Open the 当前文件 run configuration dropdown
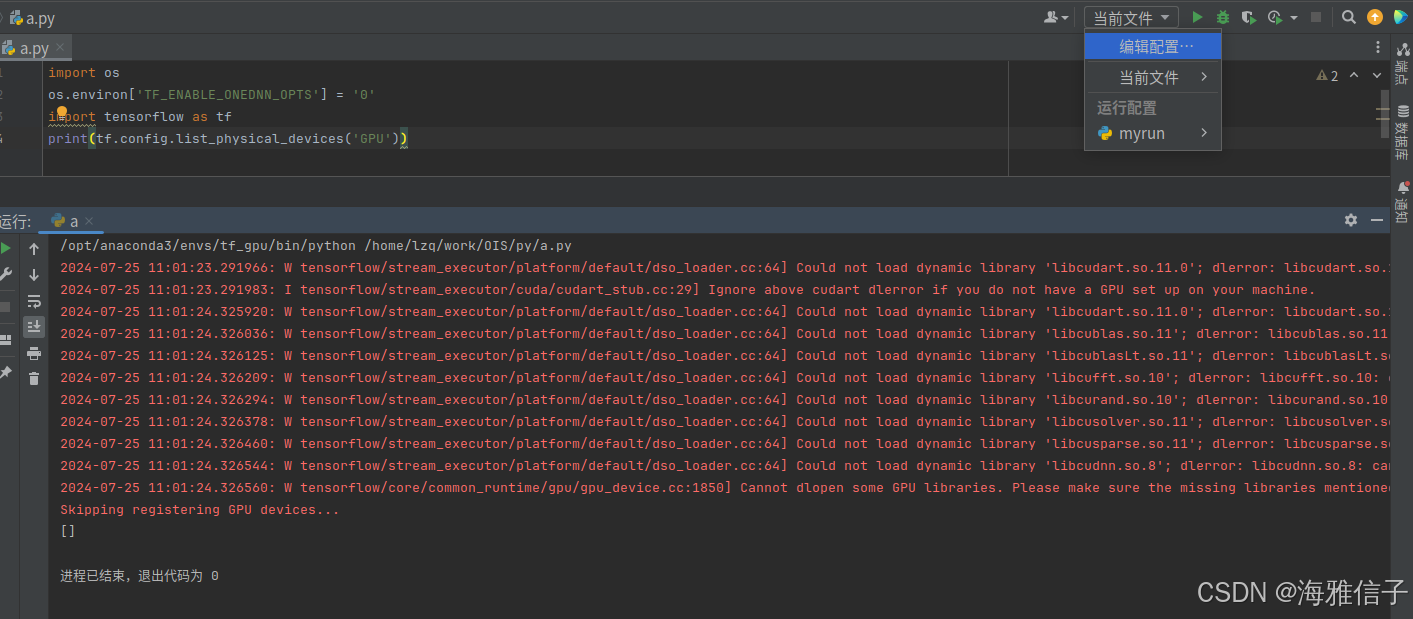1413x619 pixels. click(1131, 18)
